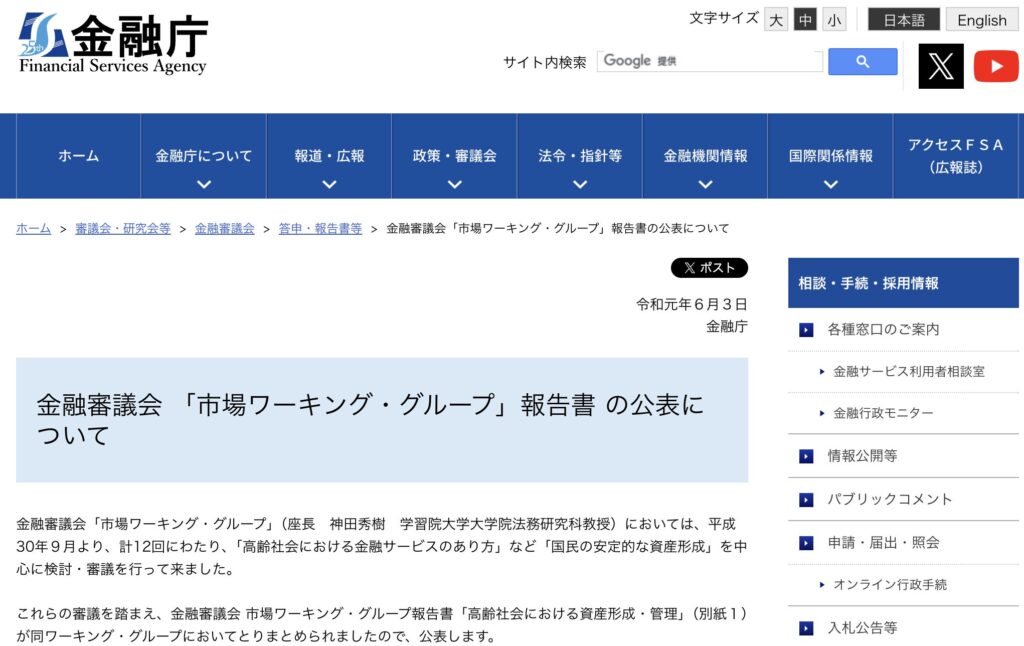Share via the X ポスト button
This screenshot has width=1024, height=646.
point(709,268)
